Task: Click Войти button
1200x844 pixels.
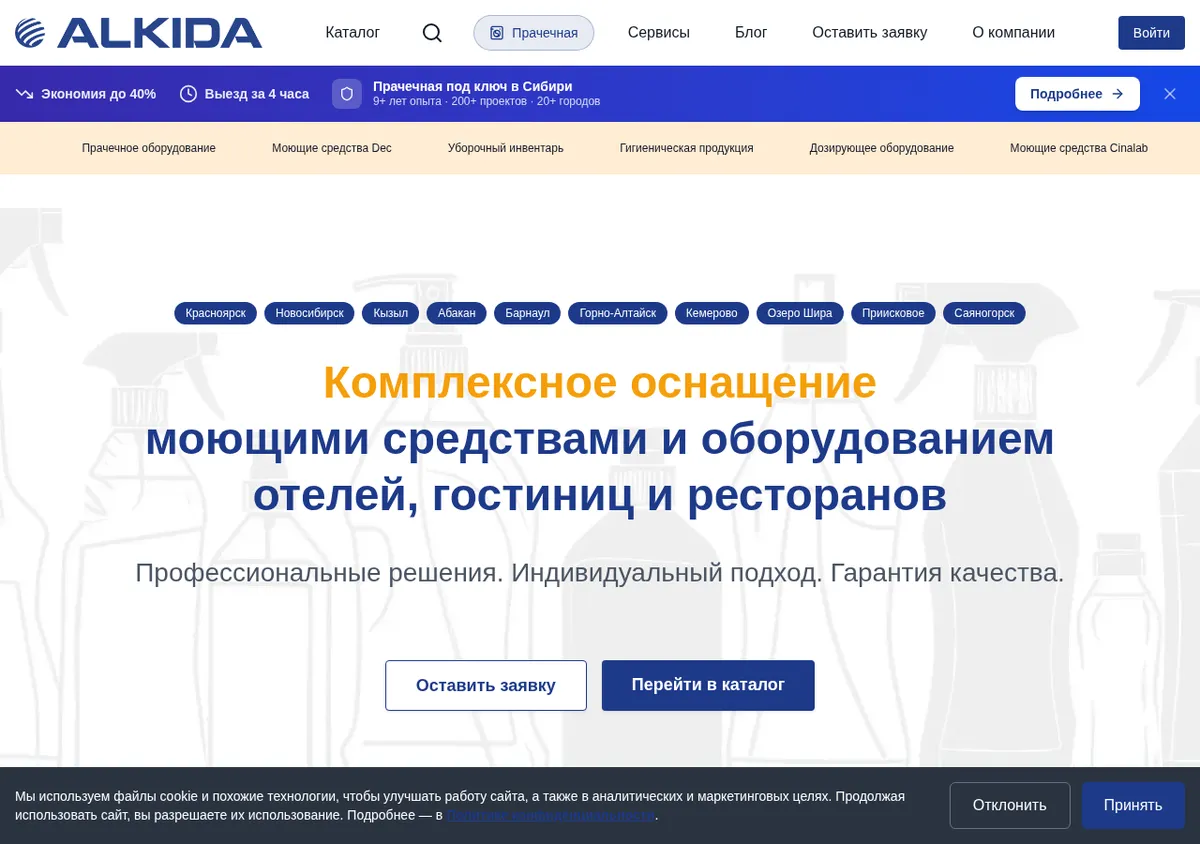Action: click(x=1151, y=33)
